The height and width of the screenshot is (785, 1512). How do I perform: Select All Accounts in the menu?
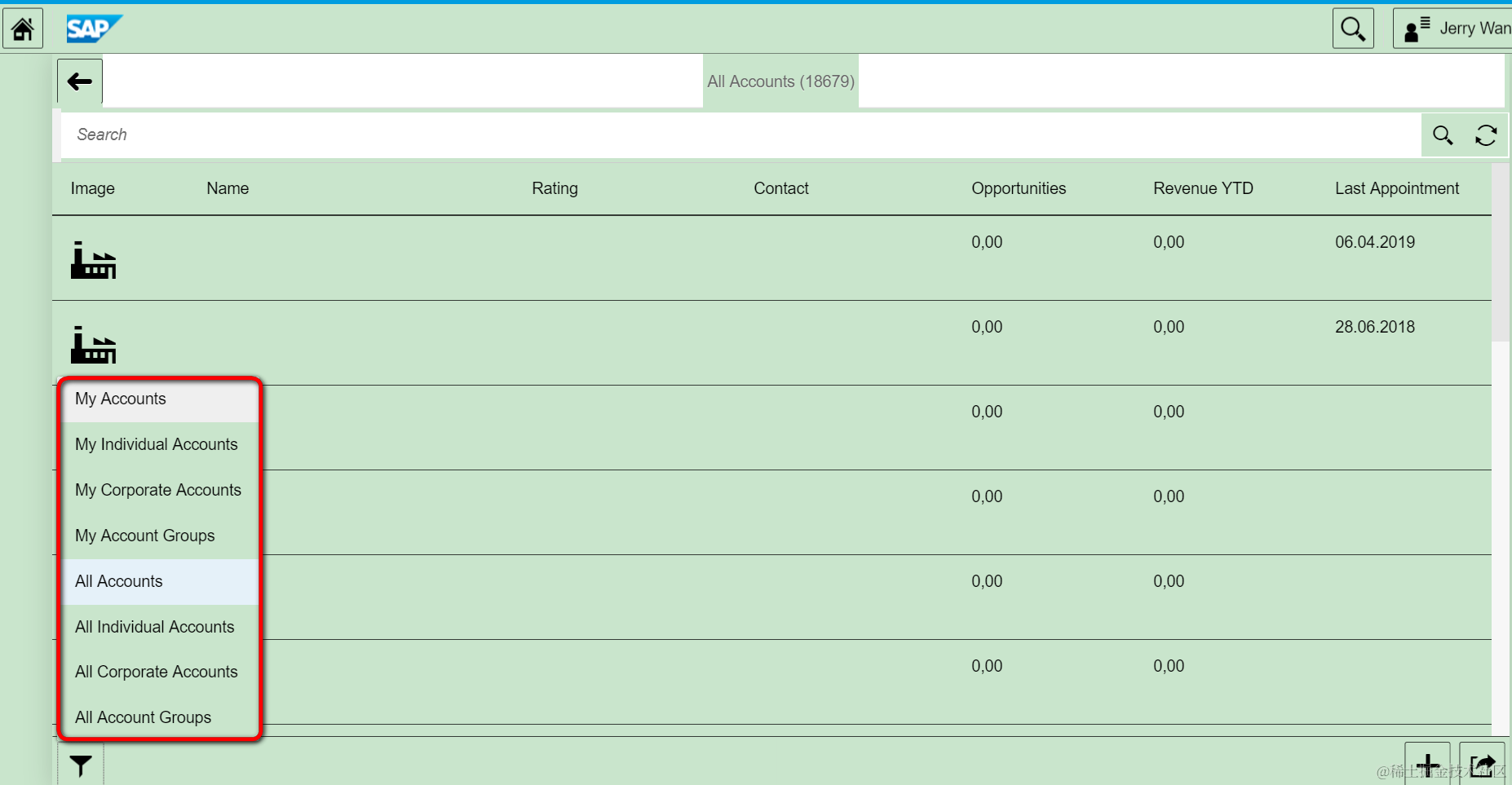[x=161, y=581]
